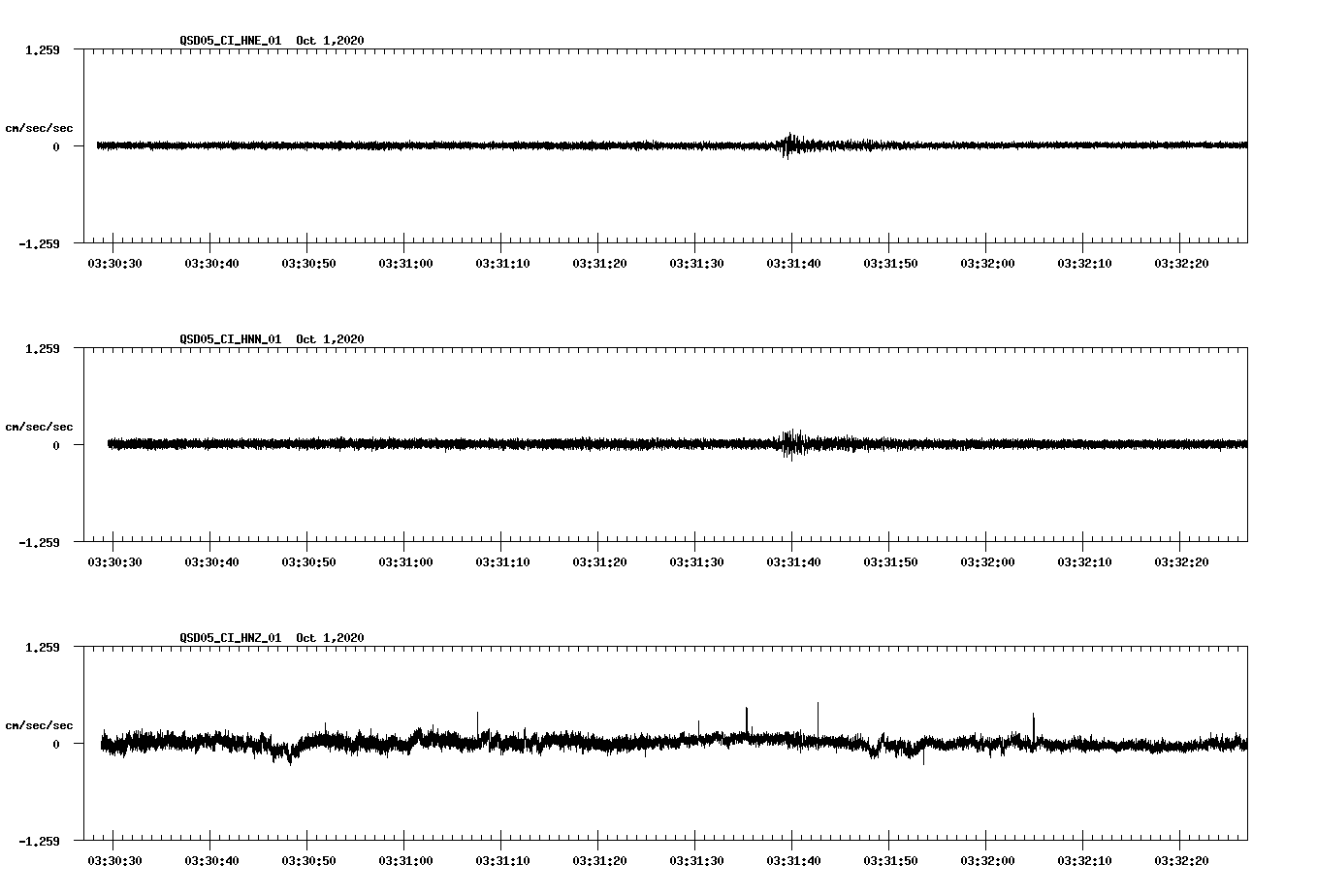Viewport: 1317px width, 896px height.
Task: Click the spike near 03:31:45 on HNZ trace
Action: coord(818,718)
